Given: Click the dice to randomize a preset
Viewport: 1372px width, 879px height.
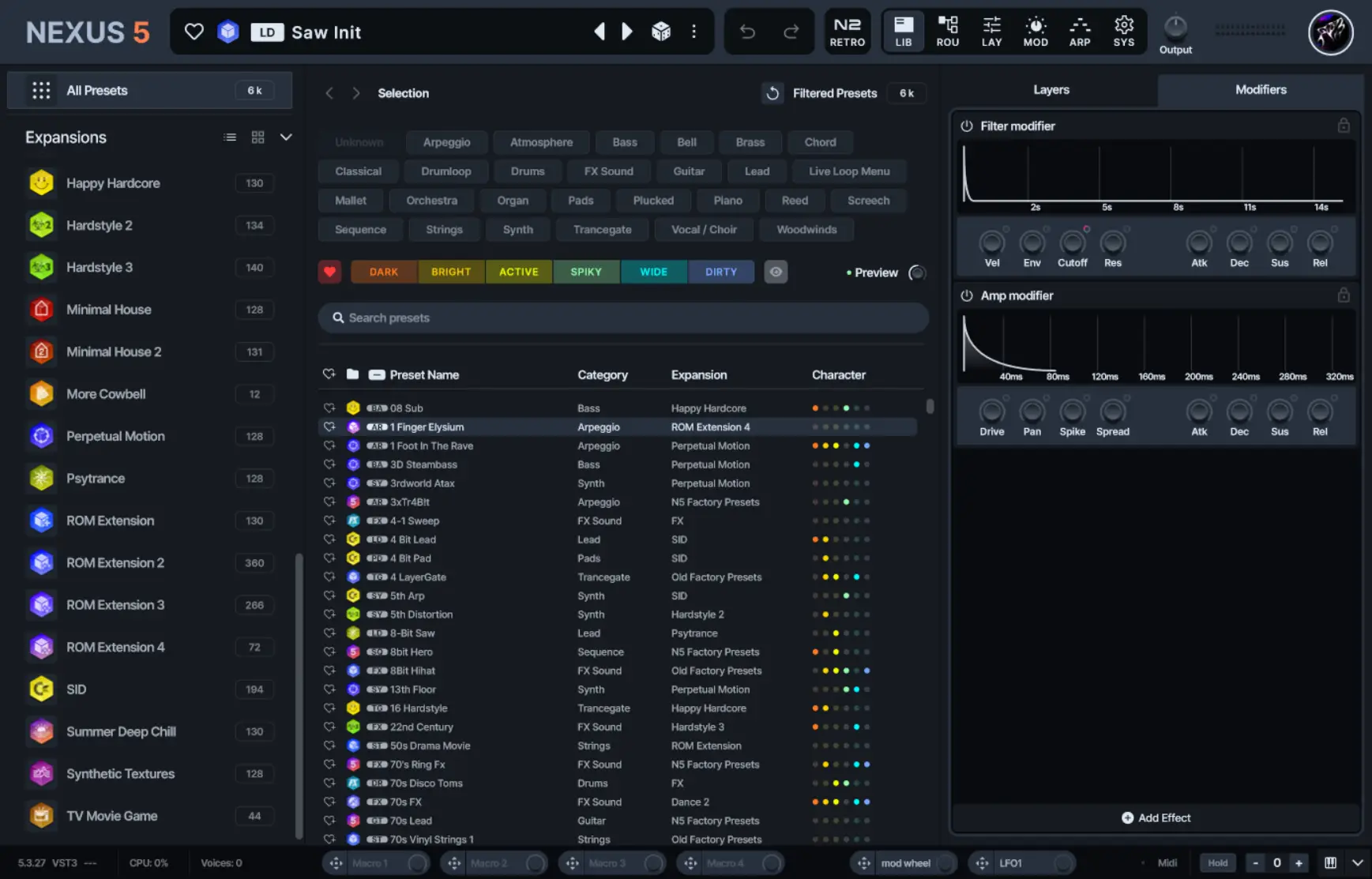Looking at the screenshot, I should pyautogui.click(x=661, y=32).
